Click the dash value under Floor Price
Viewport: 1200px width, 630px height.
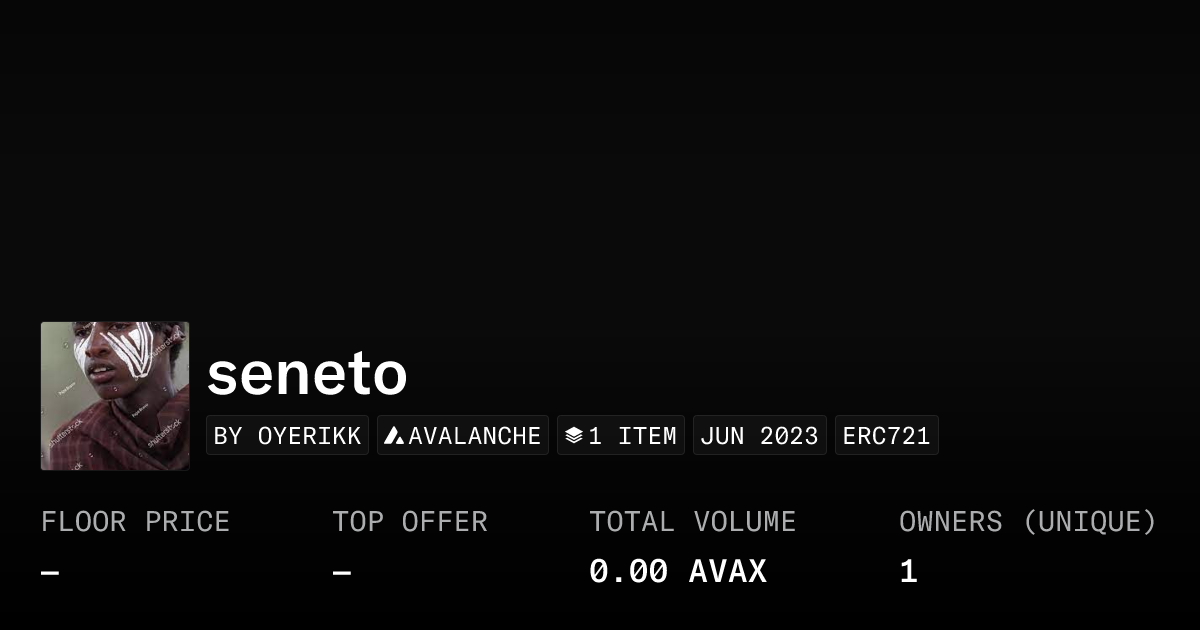(50, 572)
